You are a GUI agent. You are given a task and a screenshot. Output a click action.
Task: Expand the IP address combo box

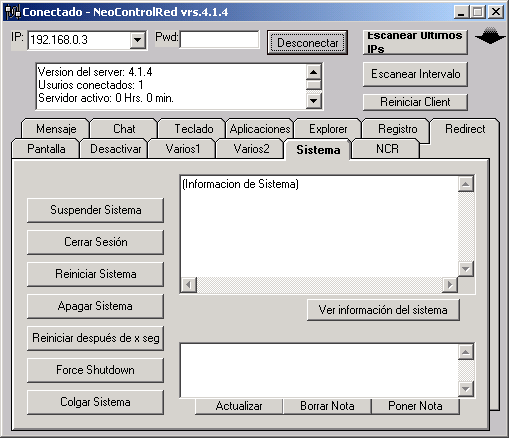pyautogui.click(x=137, y=40)
